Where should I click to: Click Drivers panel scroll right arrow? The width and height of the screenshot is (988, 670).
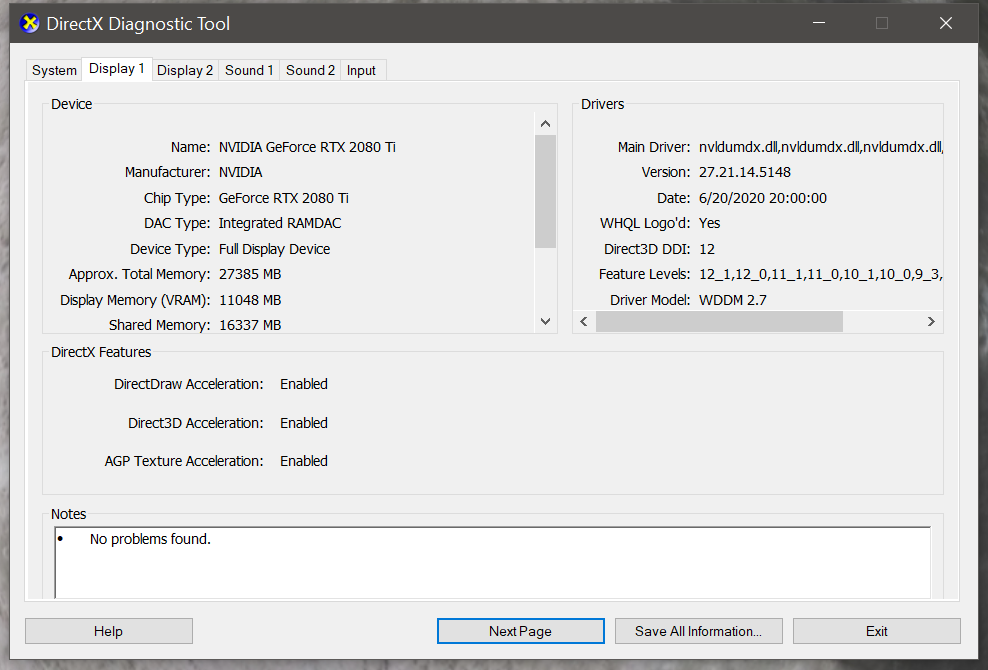(931, 321)
